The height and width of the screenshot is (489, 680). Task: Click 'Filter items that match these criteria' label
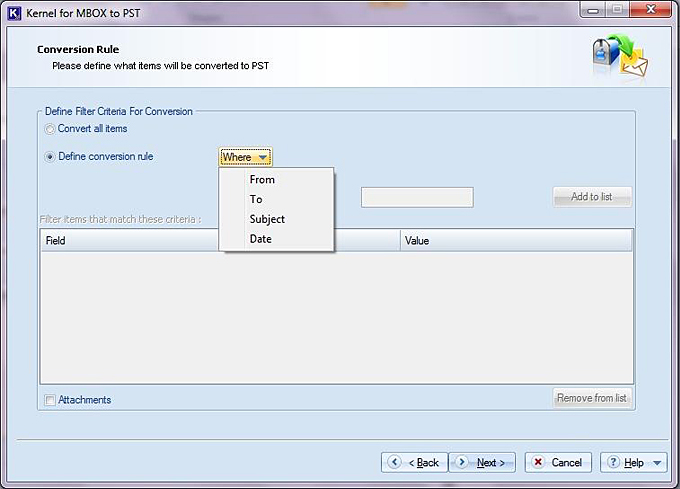(121, 219)
